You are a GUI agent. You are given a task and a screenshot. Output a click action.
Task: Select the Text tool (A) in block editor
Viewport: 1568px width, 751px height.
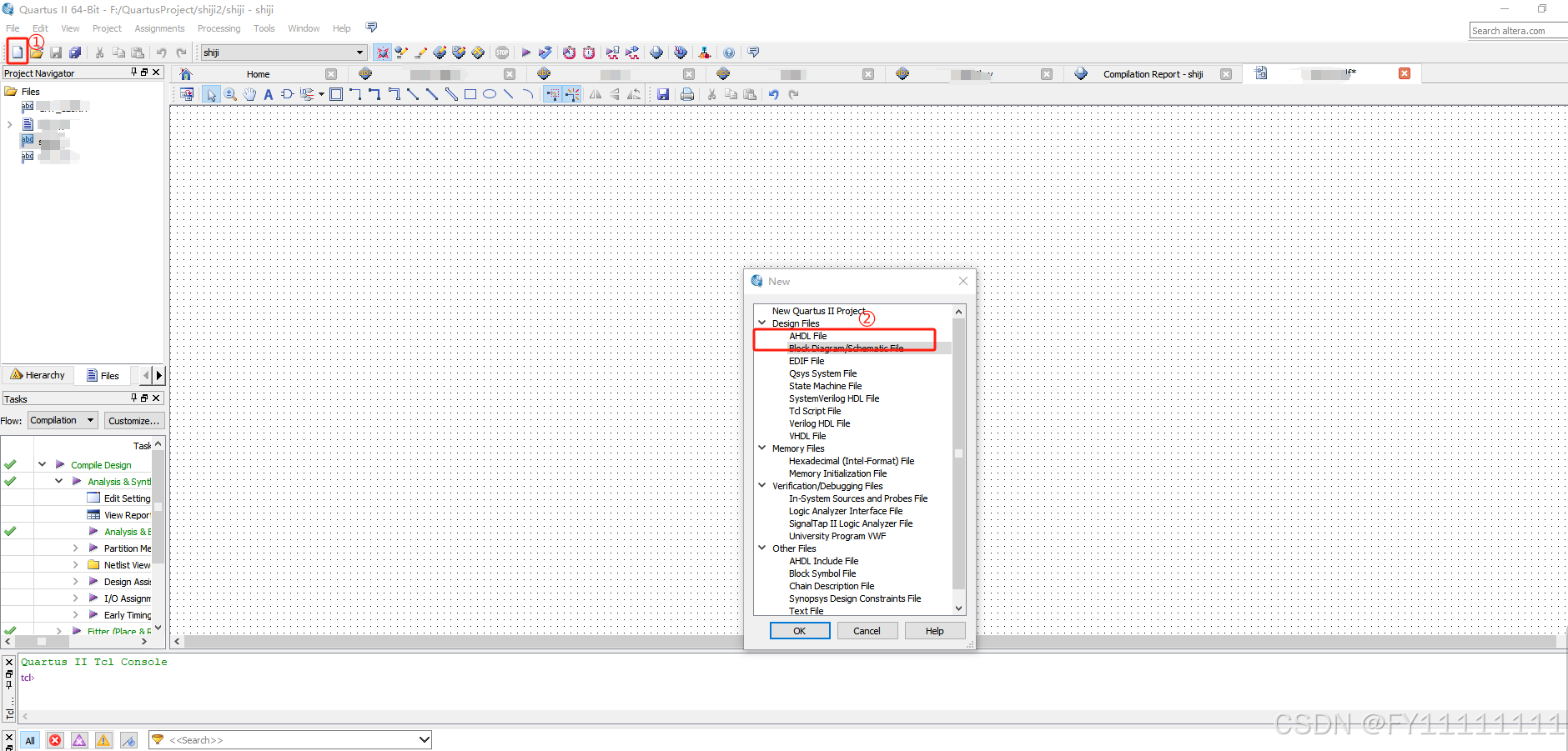click(x=269, y=94)
